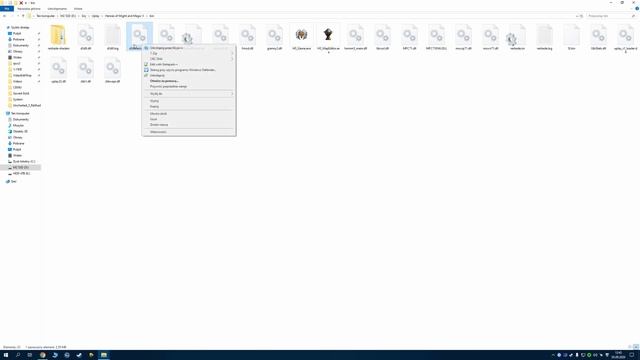This screenshot has height=360, width=640.
Task: Choose Otwórz za pomocą in context menu
Action: click(x=189, y=81)
